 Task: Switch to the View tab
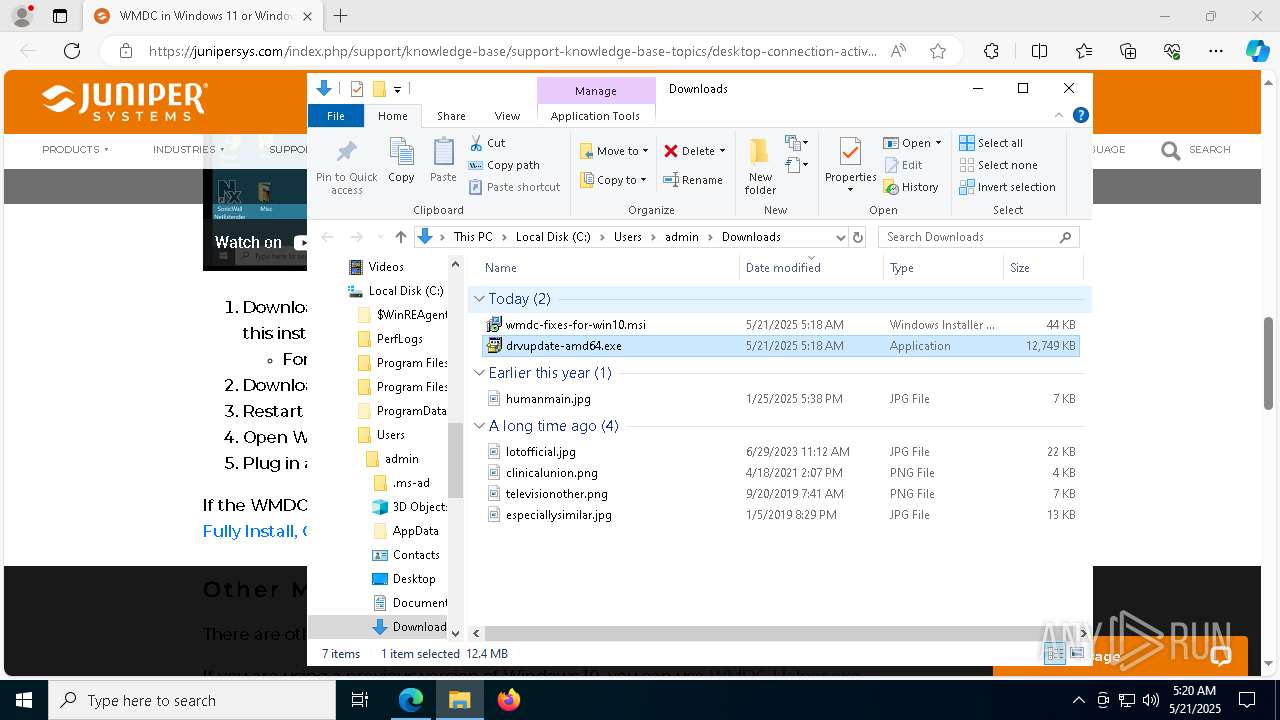(507, 116)
